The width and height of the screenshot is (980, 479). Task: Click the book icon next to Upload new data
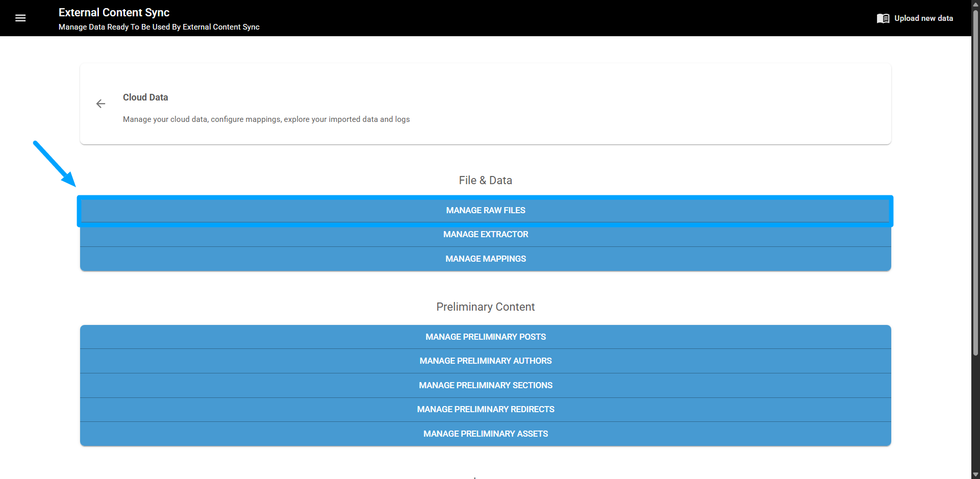[882, 18]
